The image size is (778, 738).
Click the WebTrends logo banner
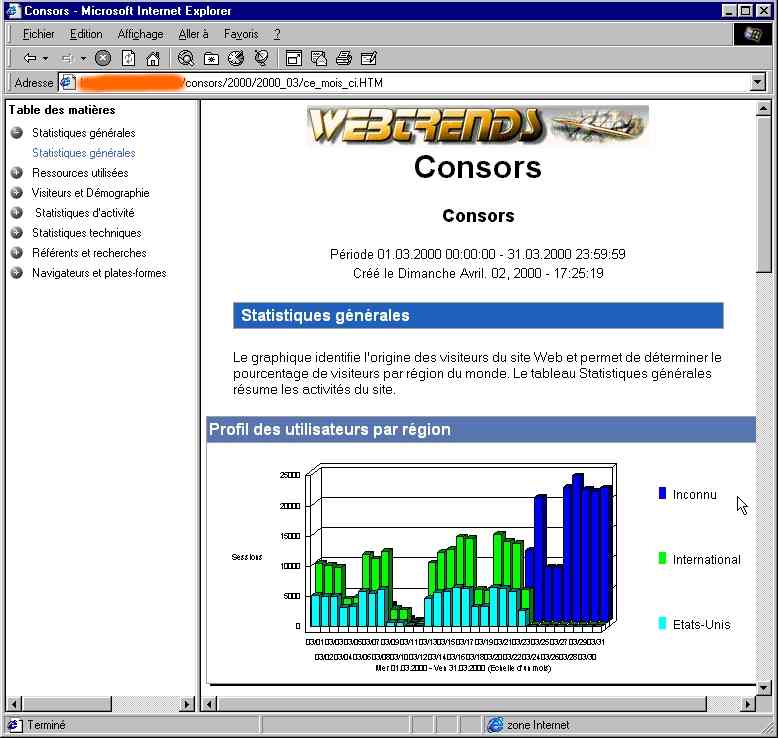pyautogui.click(x=477, y=125)
